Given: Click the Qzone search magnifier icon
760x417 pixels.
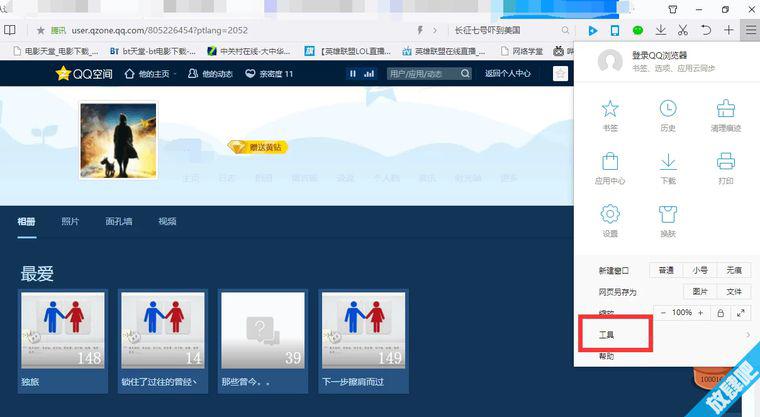Looking at the screenshot, I should click(x=465, y=74).
